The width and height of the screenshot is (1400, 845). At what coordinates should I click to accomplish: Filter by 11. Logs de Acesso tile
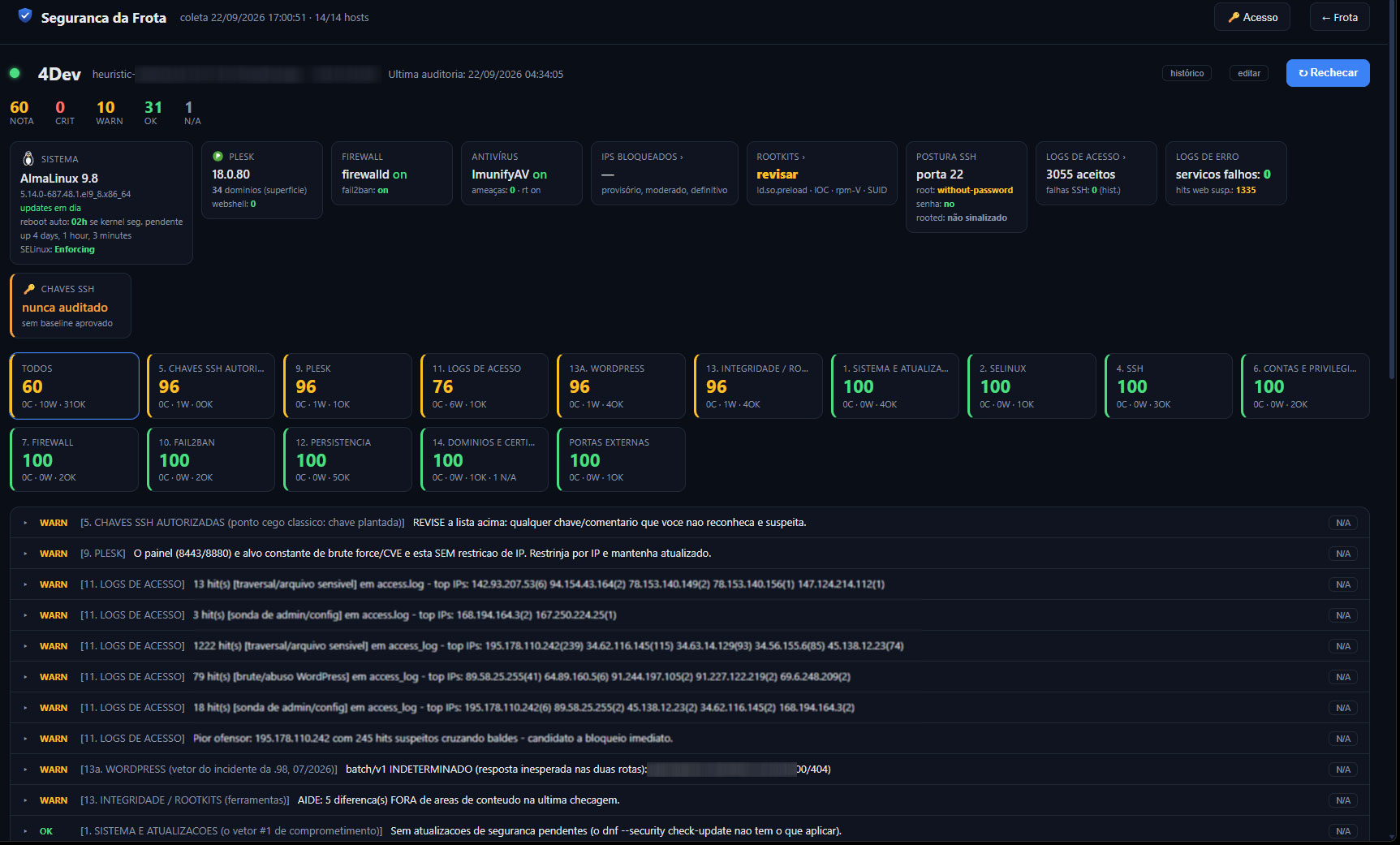click(485, 386)
